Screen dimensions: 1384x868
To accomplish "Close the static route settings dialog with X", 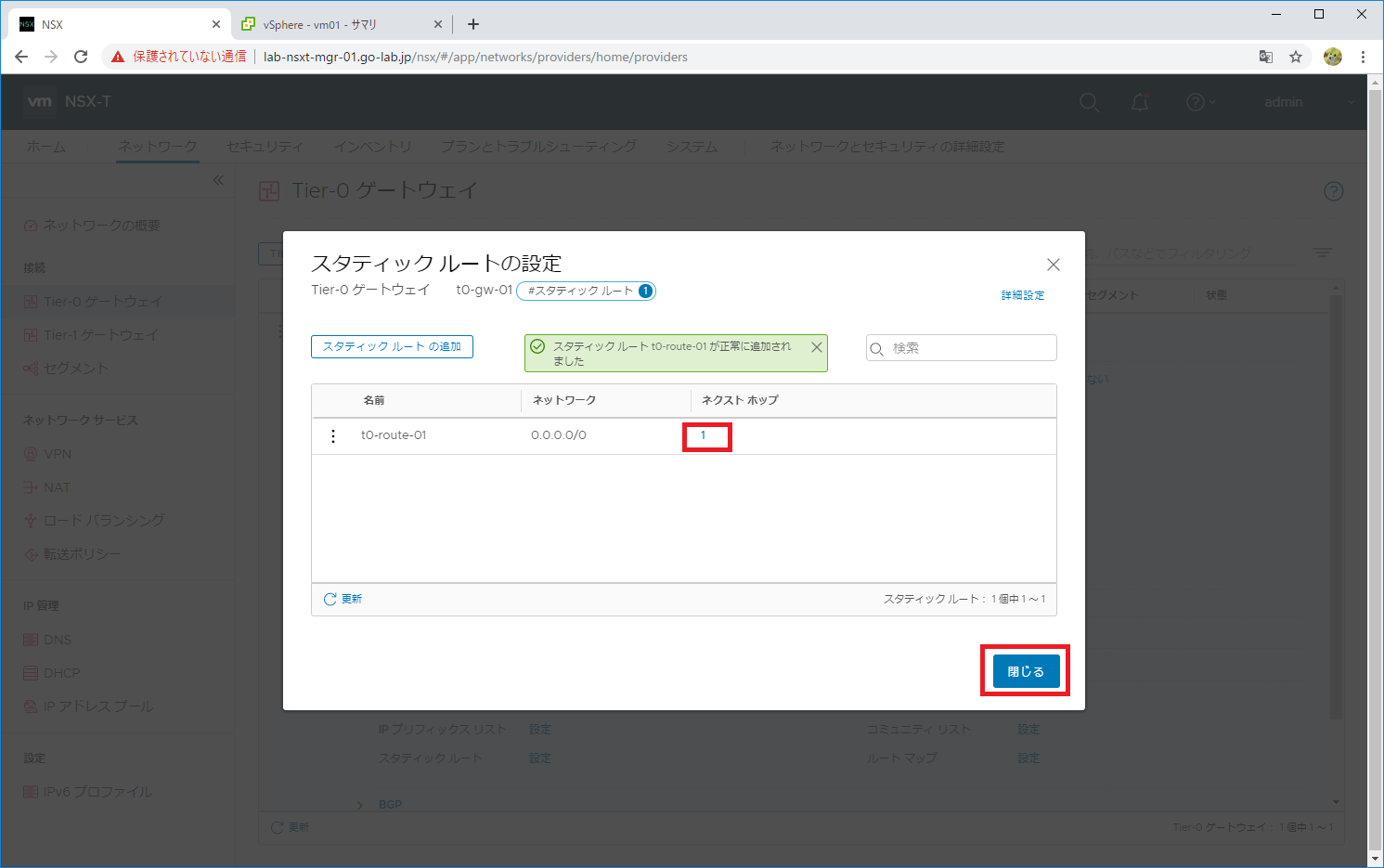I will tap(1054, 265).
